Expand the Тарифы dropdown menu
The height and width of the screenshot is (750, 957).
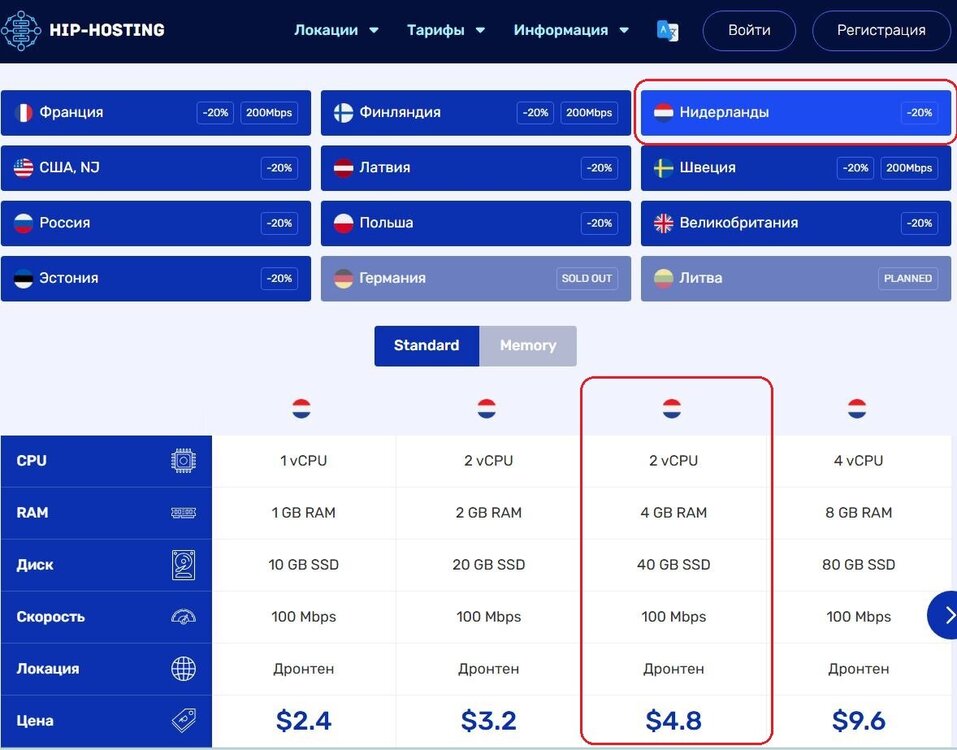coord(446,31)
